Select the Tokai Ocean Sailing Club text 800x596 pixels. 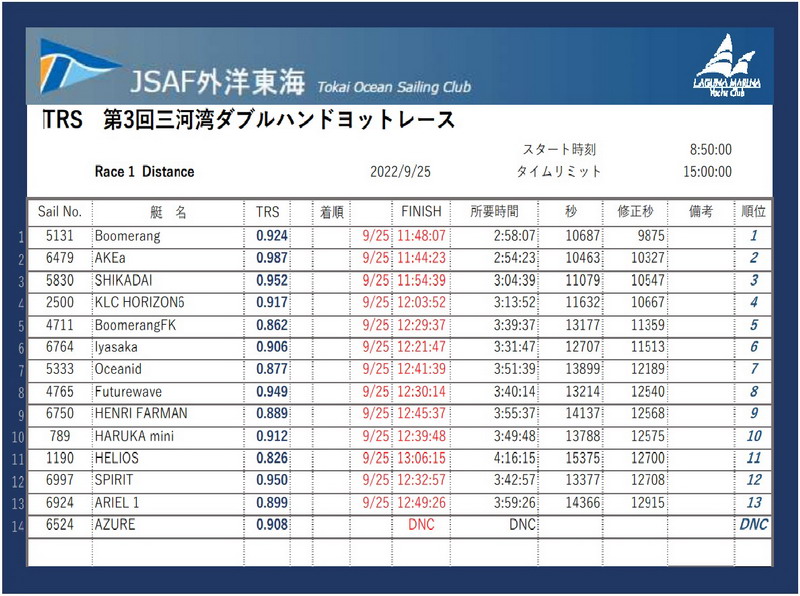(x=394, y=87)
